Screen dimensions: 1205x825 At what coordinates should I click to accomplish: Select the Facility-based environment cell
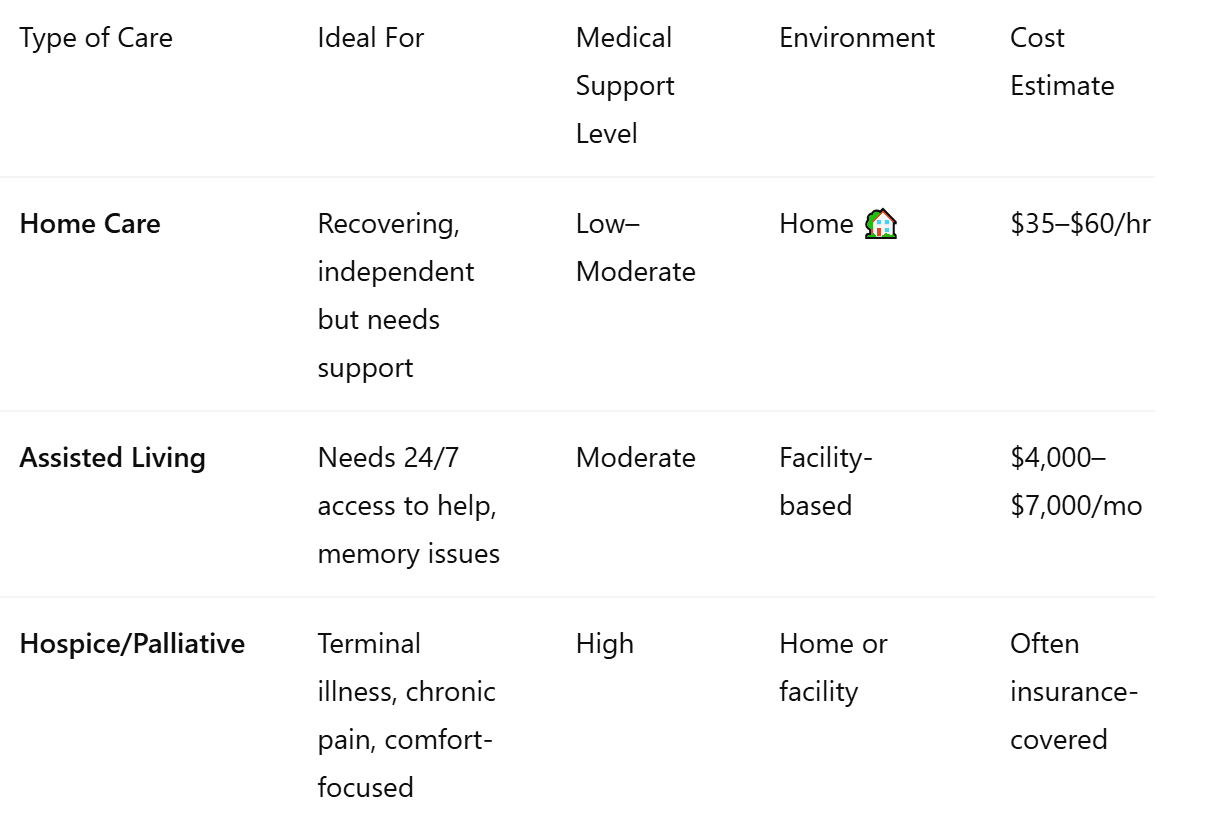point(826,481)
